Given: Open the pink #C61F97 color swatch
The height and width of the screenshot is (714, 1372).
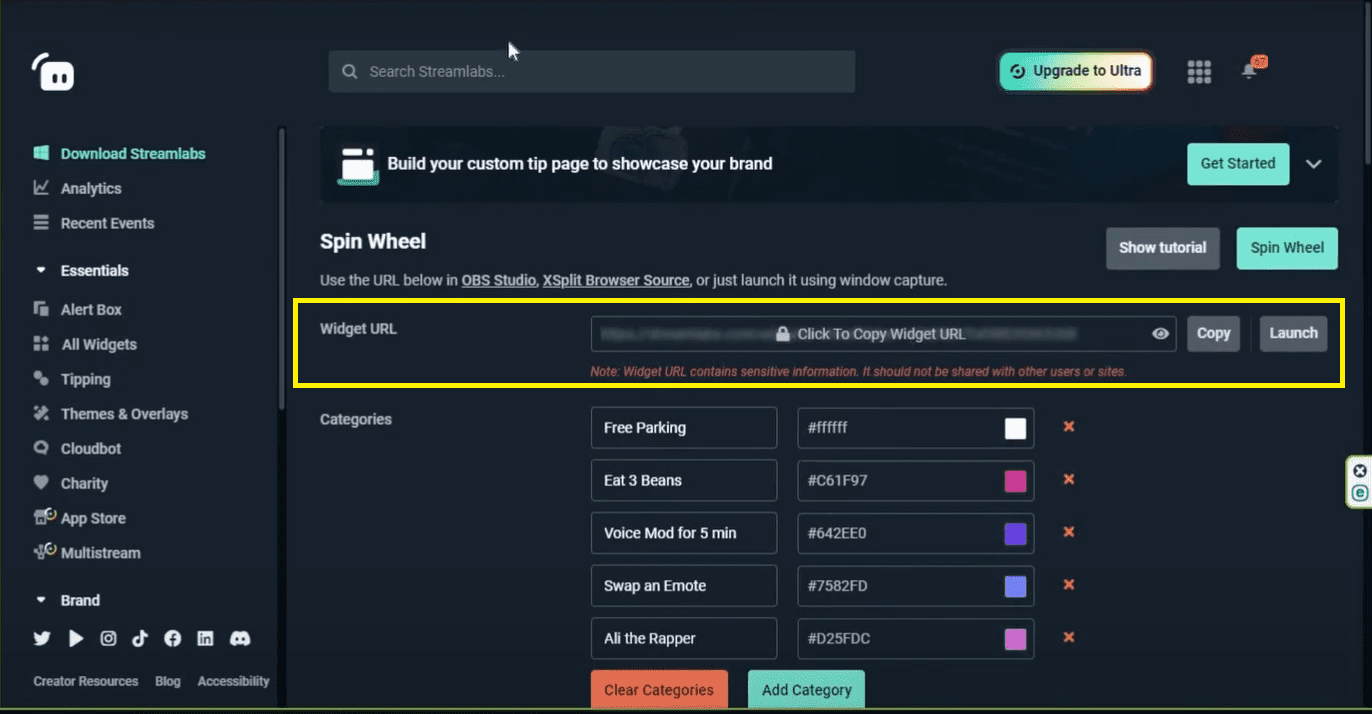Looking at the screenshot, I should tap(1015, 481).
